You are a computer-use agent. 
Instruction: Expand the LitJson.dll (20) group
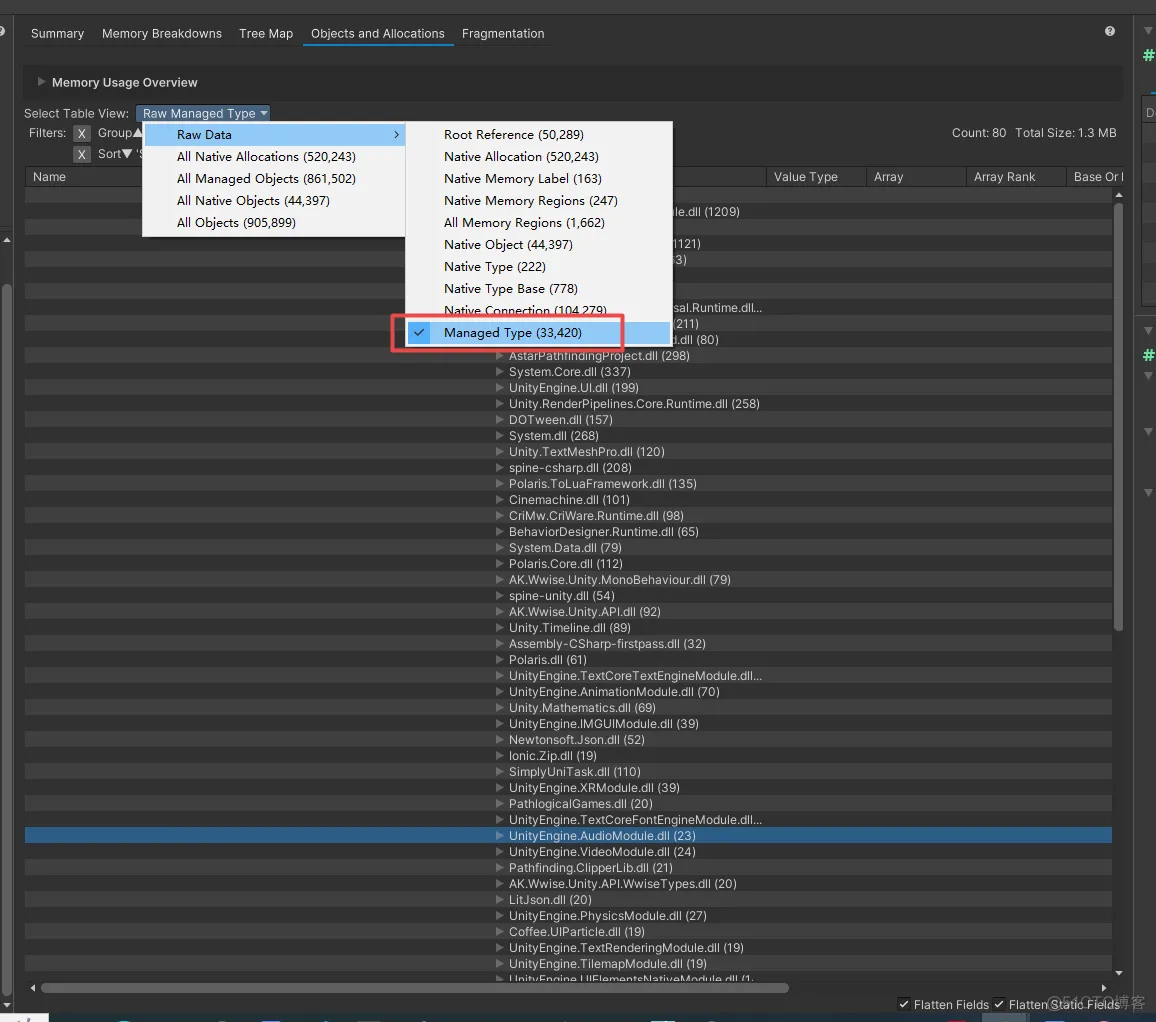(x=500, y=900)
